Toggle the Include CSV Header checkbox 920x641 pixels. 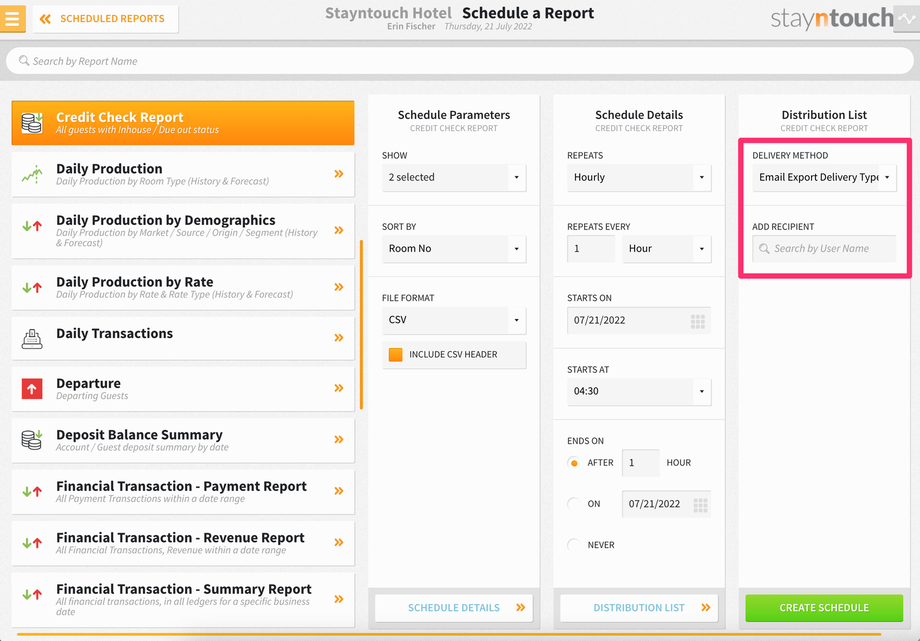395,355
